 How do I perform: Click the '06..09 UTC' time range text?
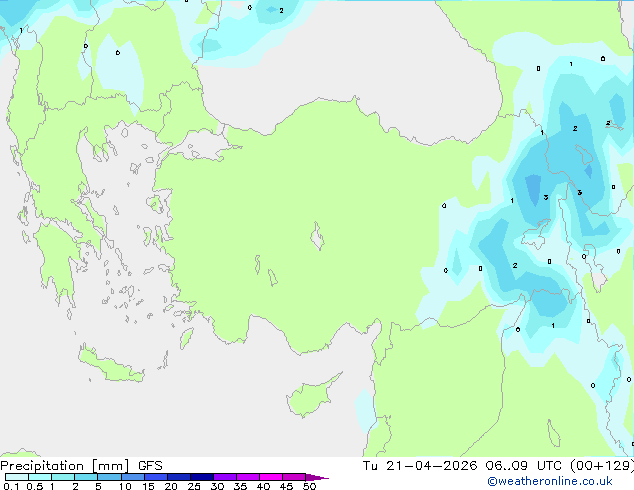tap(524, 466)
